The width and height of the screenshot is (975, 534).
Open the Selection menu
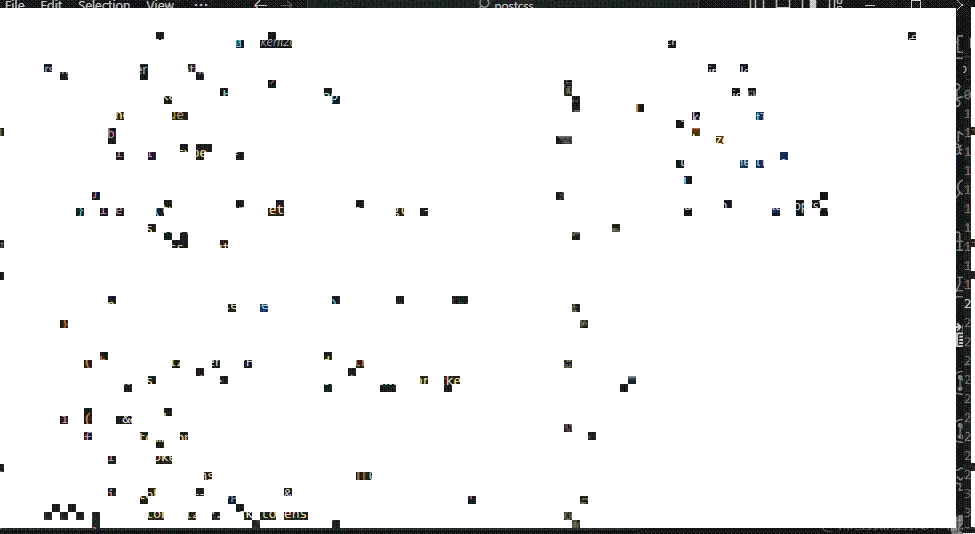pyautogui.click(x=104, y=5)
